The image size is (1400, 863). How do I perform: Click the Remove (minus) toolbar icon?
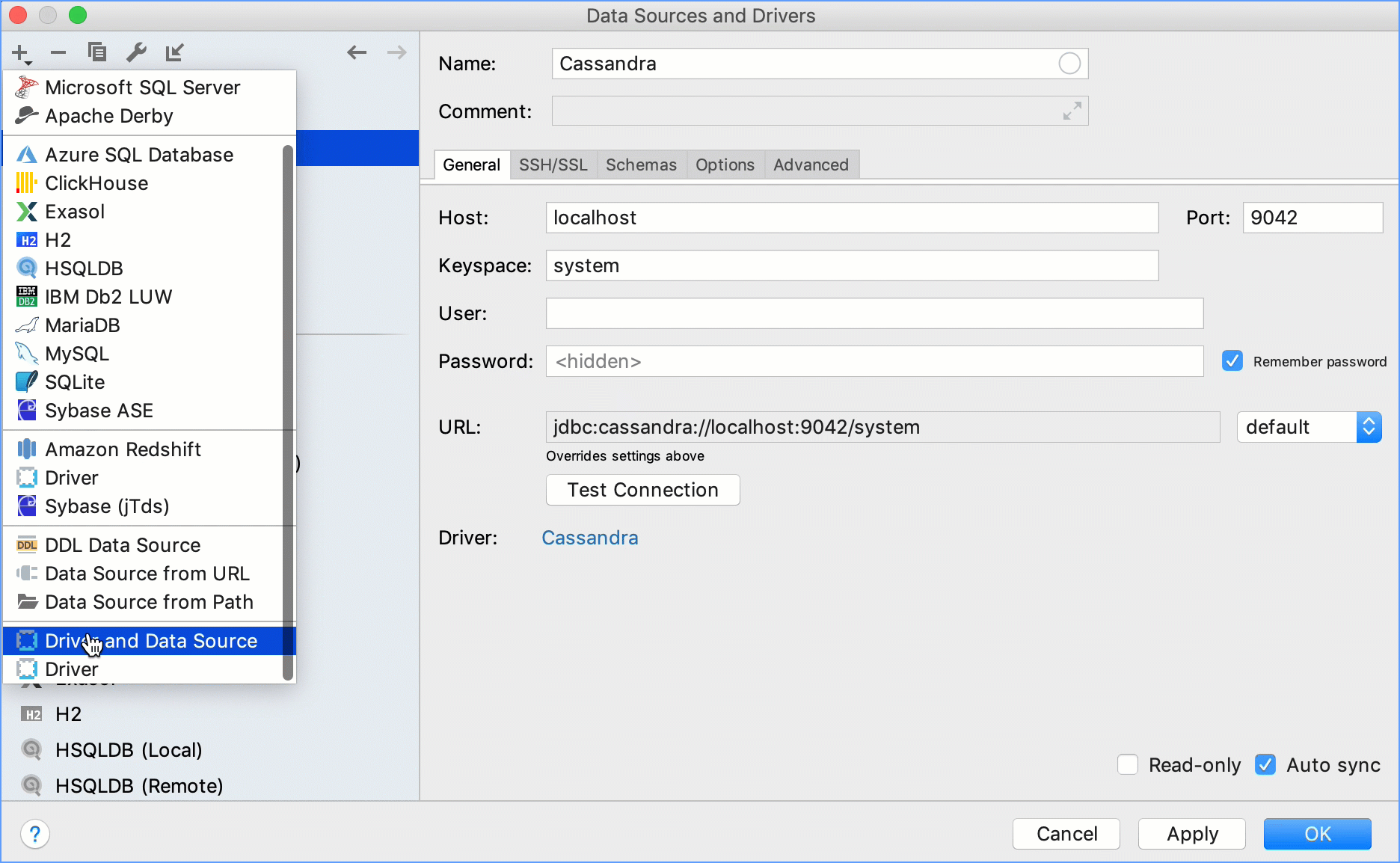(x=58, y=52)
